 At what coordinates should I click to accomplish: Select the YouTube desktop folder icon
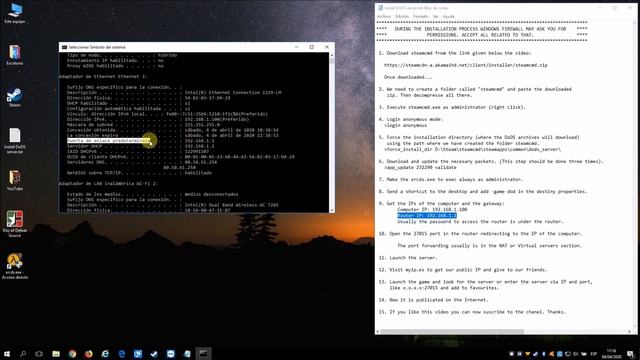15,180
